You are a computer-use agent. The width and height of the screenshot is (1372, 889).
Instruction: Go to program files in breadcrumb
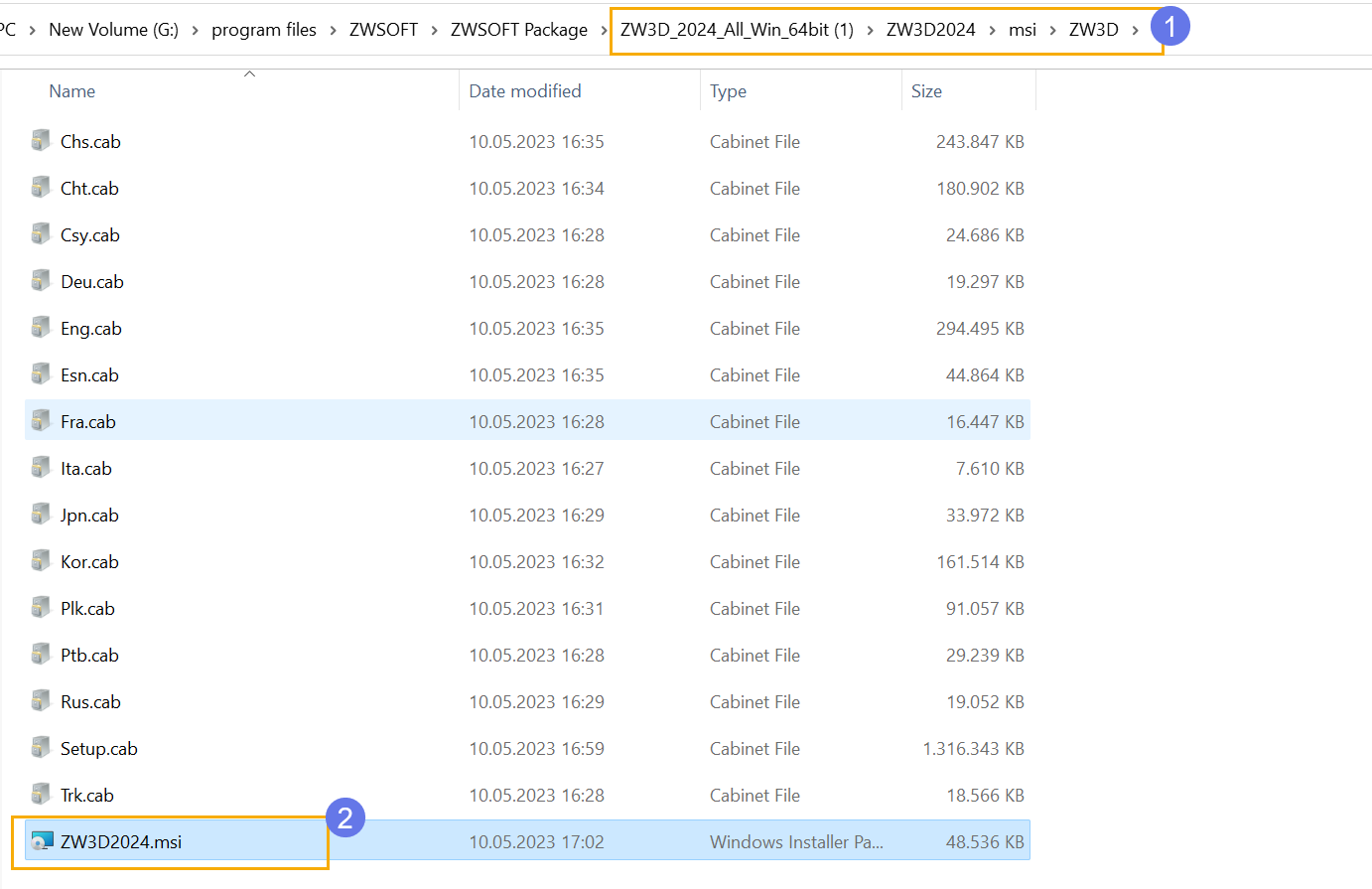click(x=264, y=30)
